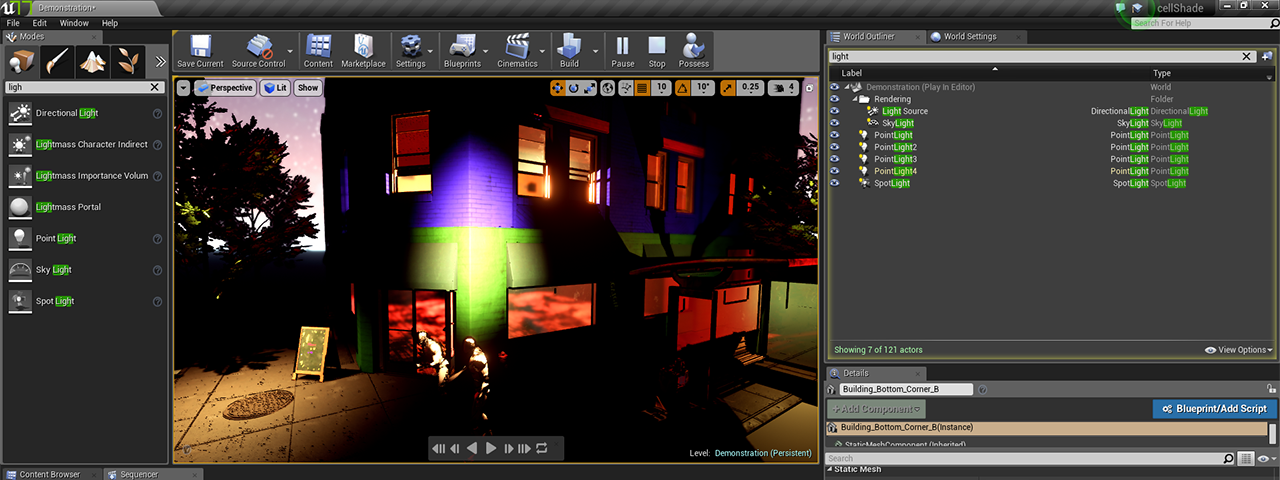The image size is (1280, 480).
Task: Expand the View Options dropdown
Action: pos(1239,350)
